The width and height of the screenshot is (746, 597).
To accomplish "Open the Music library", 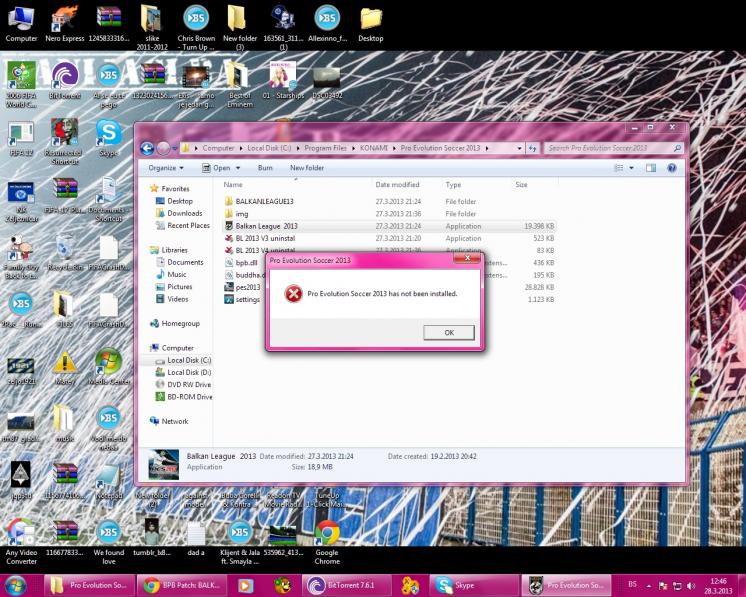I will coord(171,274).
